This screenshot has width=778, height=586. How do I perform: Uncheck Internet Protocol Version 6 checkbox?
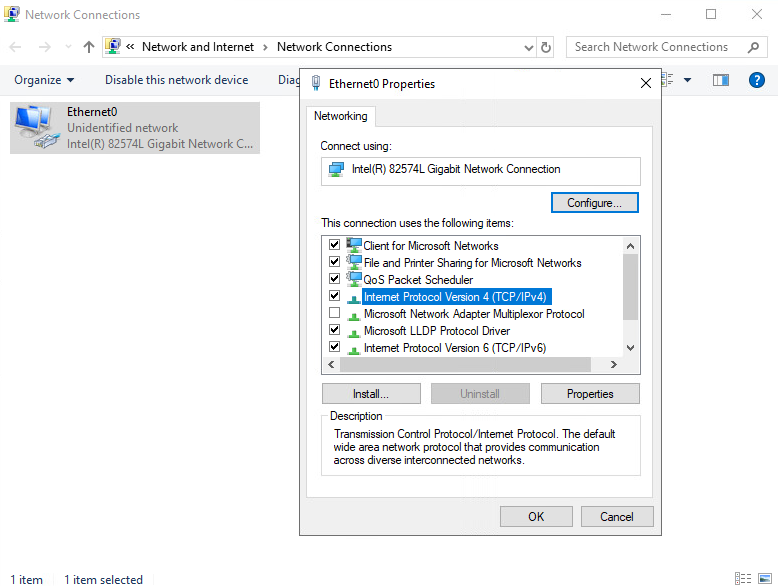pyautogui.click(x=334, y=346)
